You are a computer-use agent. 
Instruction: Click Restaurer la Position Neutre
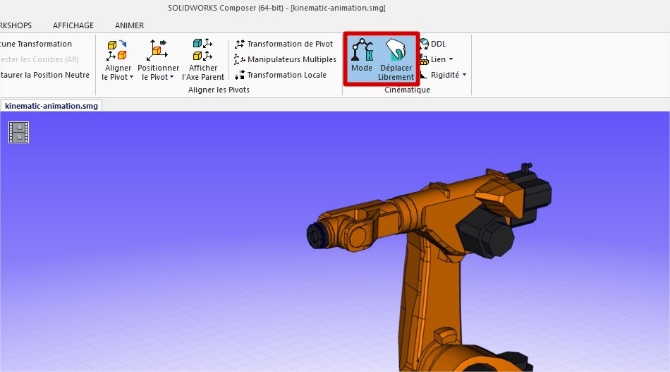(x=44, y=75)
